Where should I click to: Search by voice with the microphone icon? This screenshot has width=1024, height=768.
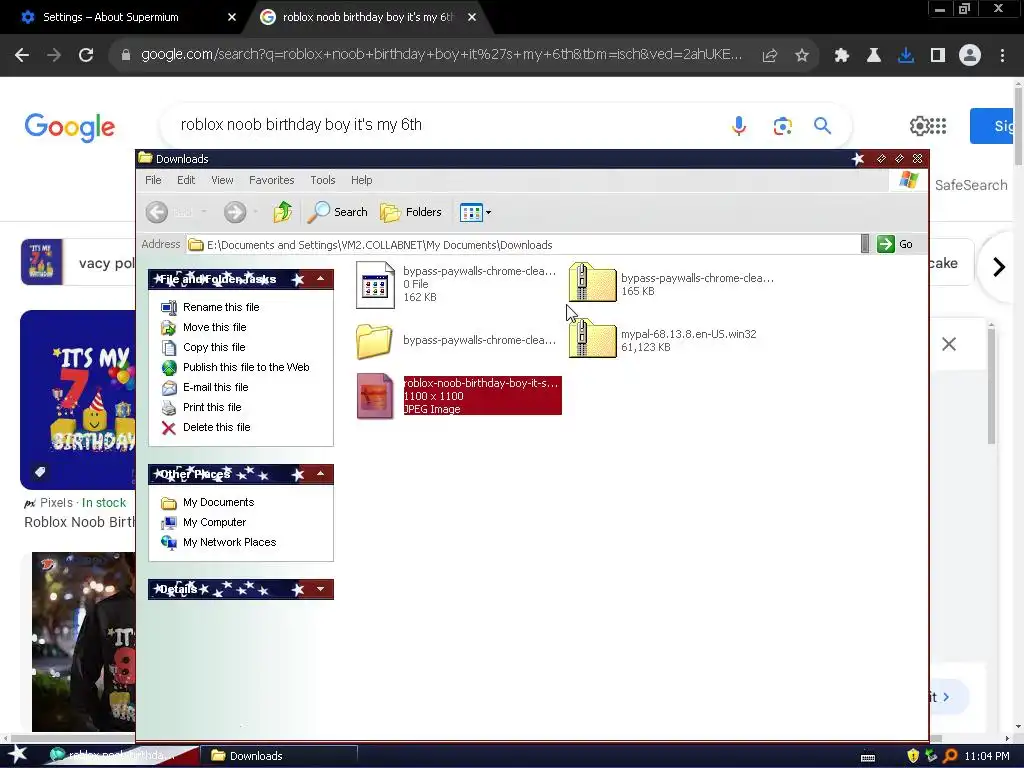coord(739,125)
